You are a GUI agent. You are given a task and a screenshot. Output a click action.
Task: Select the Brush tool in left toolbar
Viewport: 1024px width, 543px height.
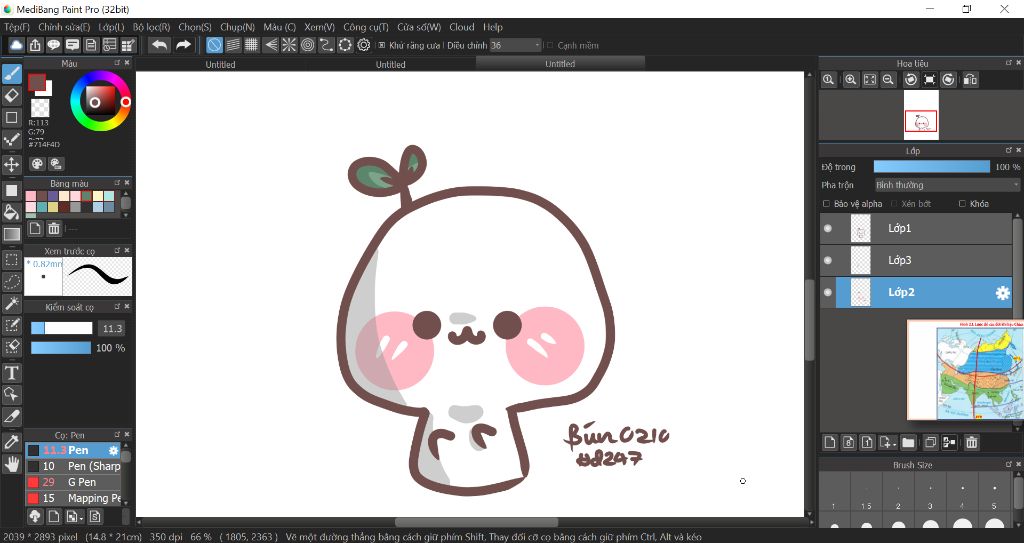pos(11,74)
